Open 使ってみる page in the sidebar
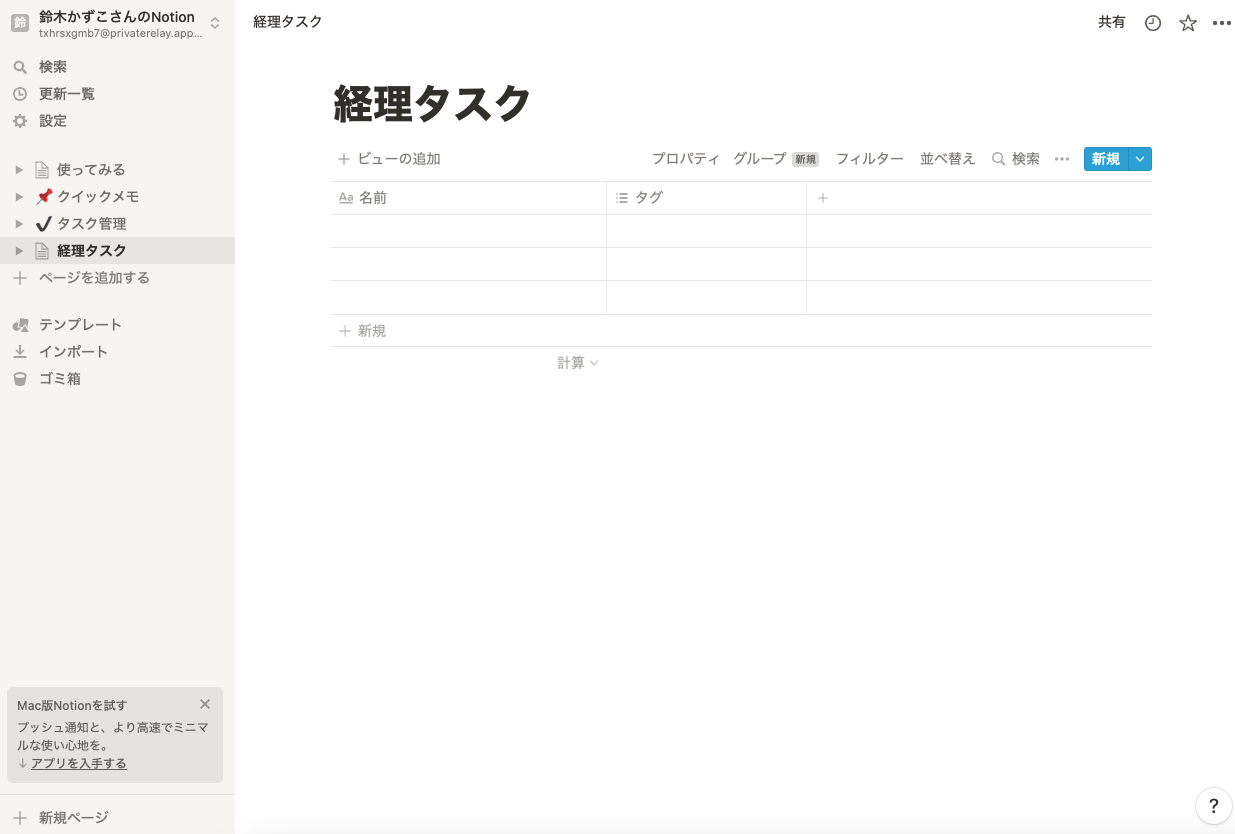This screenshot has height=834, width=1235. (91, 170)
